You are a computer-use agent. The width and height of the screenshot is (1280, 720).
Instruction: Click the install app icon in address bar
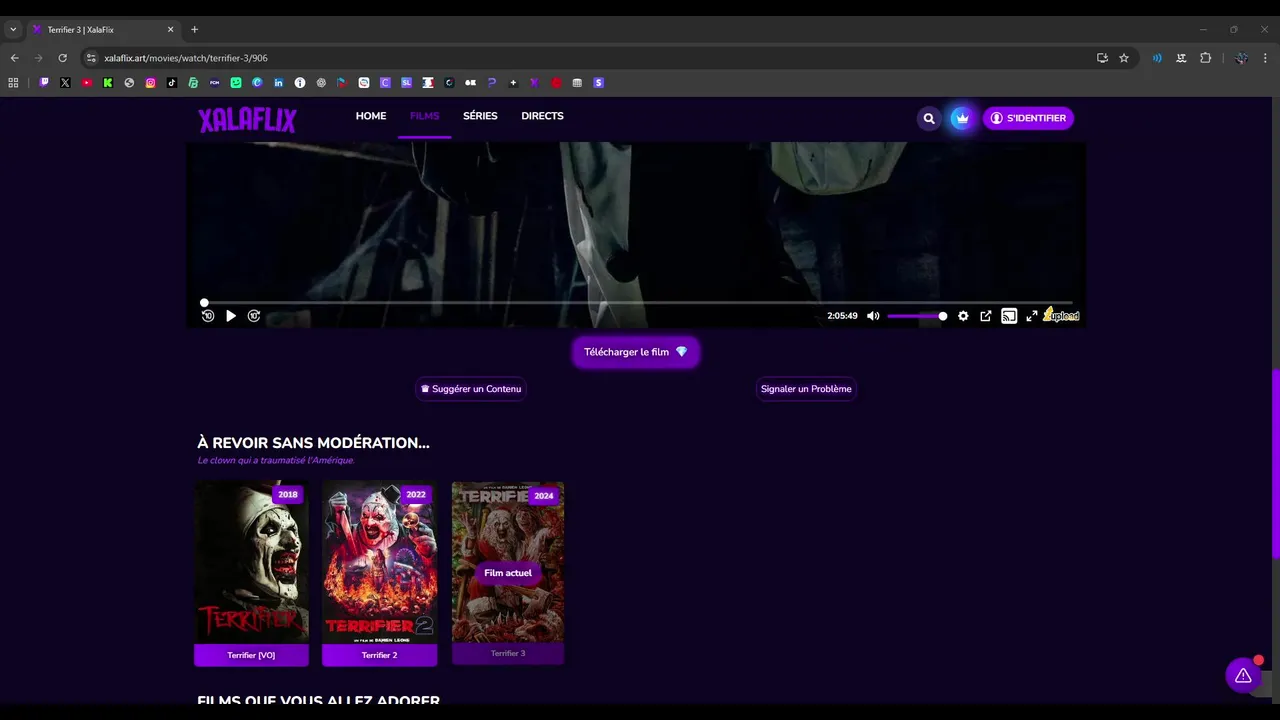click(1102, 58)
